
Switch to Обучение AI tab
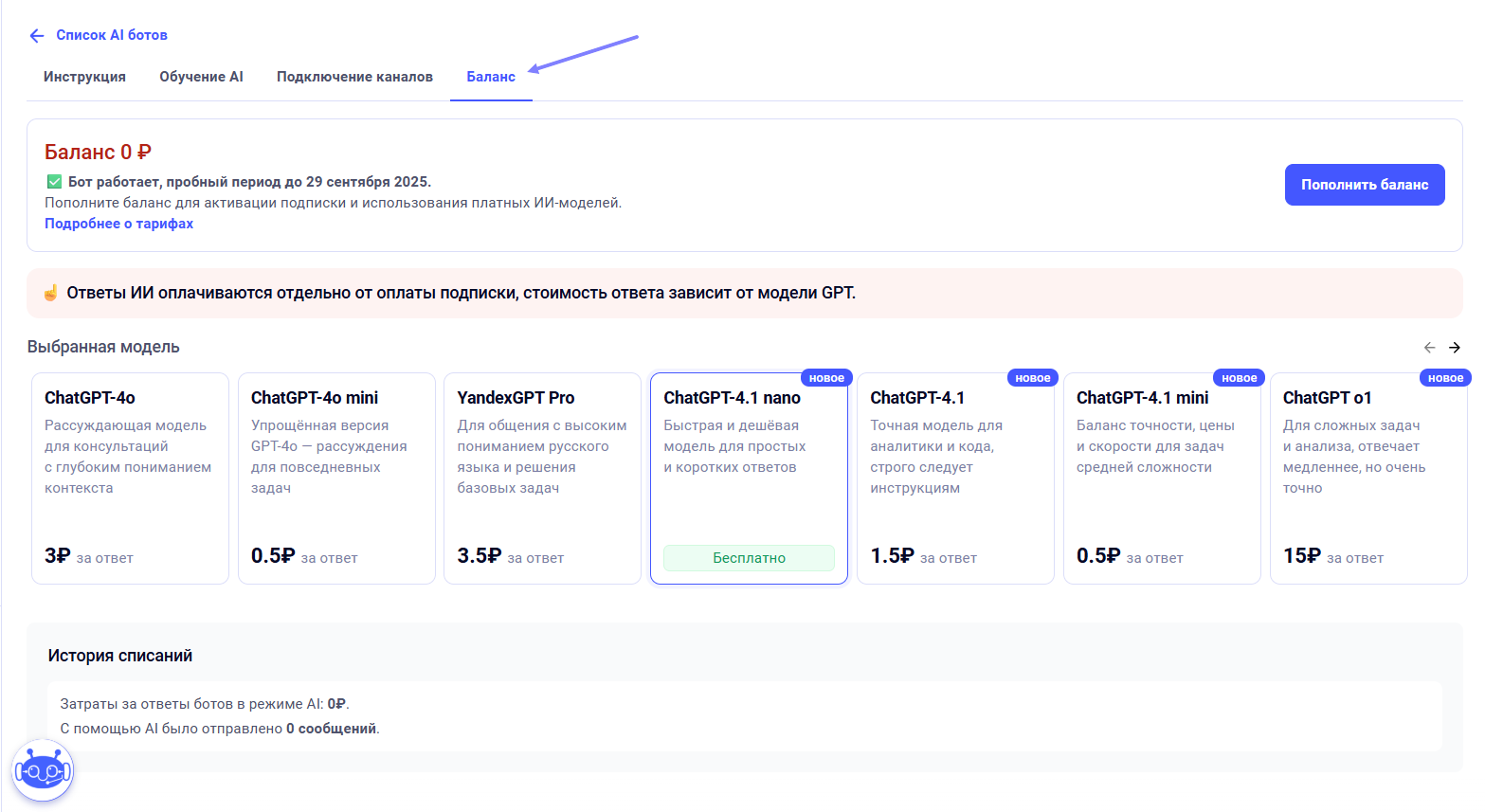(x=201, y=77)
